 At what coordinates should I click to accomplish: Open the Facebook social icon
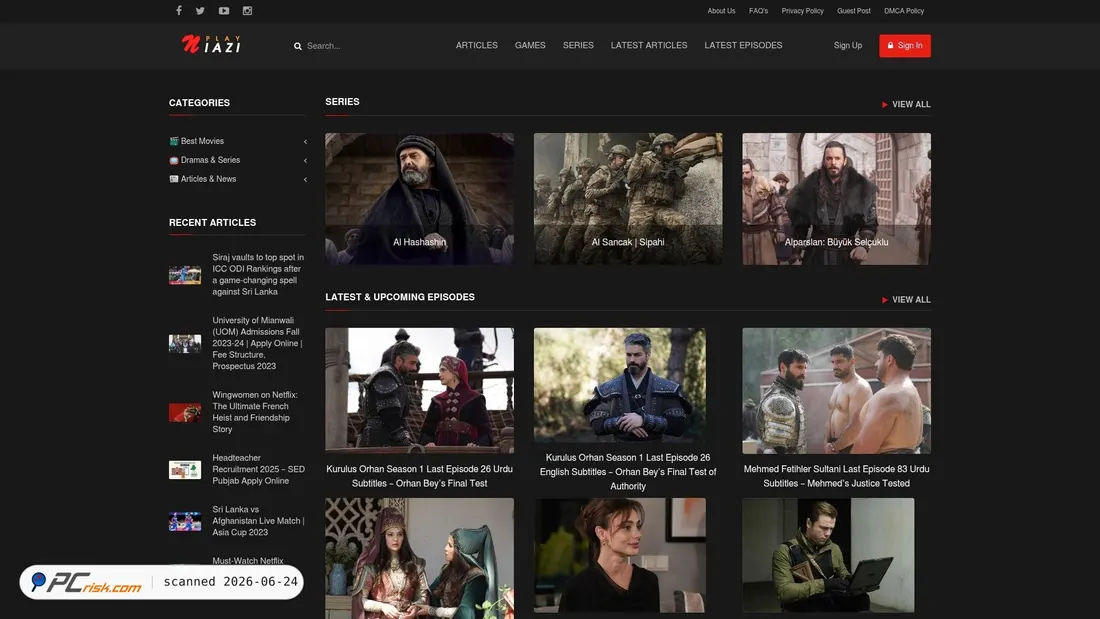[x=179, y=11]
